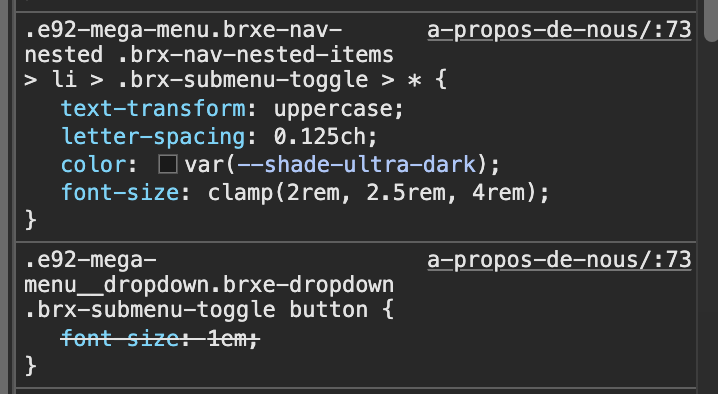This screenshot has height=394, width=718.
Task: Grab the vertical scrollbar thumb
Action: (x=710, y=21)
